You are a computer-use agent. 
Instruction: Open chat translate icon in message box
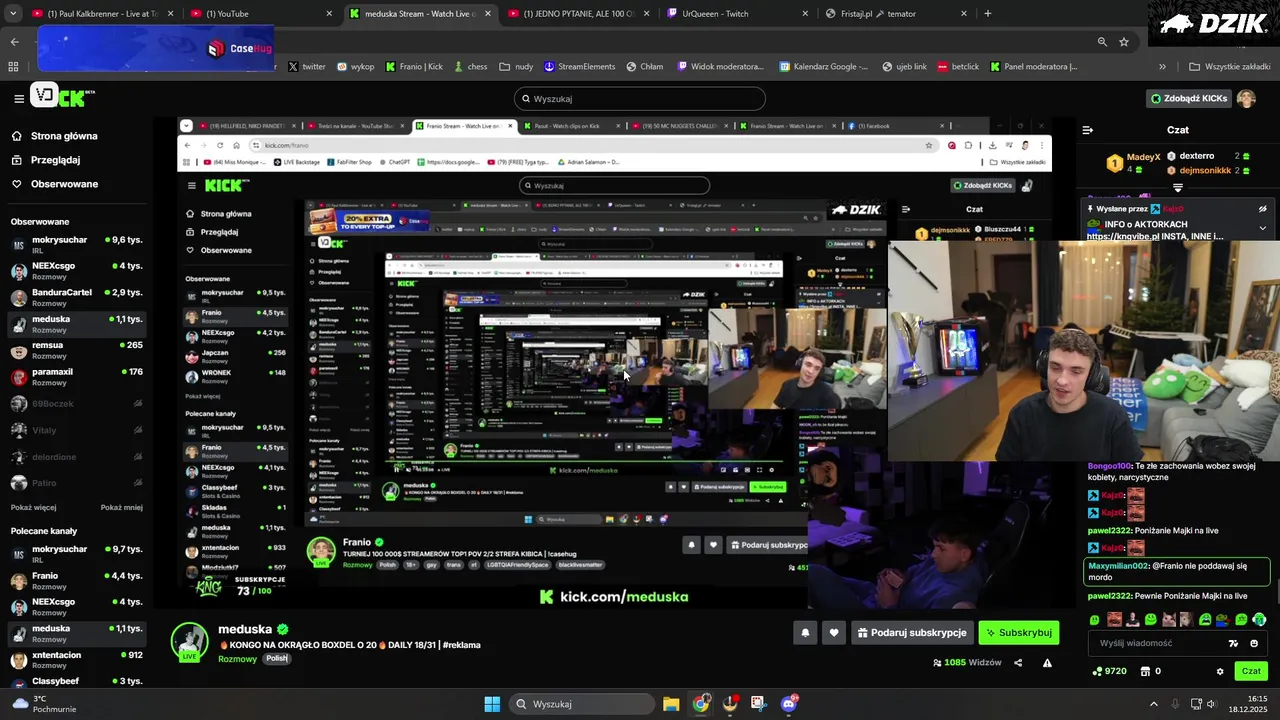pos(1233,643)
